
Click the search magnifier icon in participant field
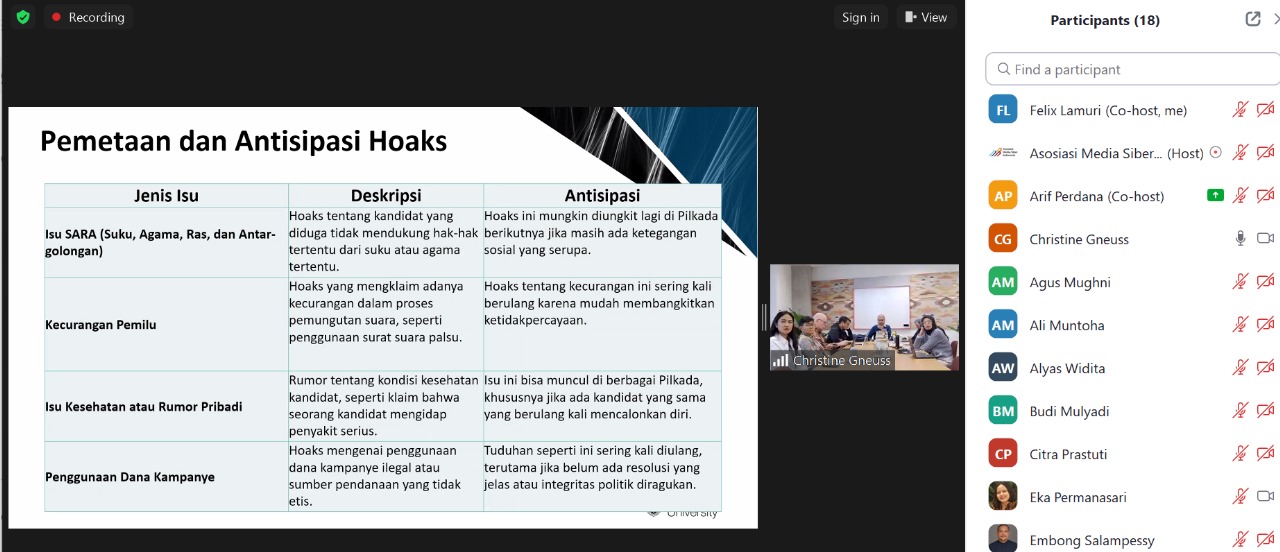click(1003, 69)
